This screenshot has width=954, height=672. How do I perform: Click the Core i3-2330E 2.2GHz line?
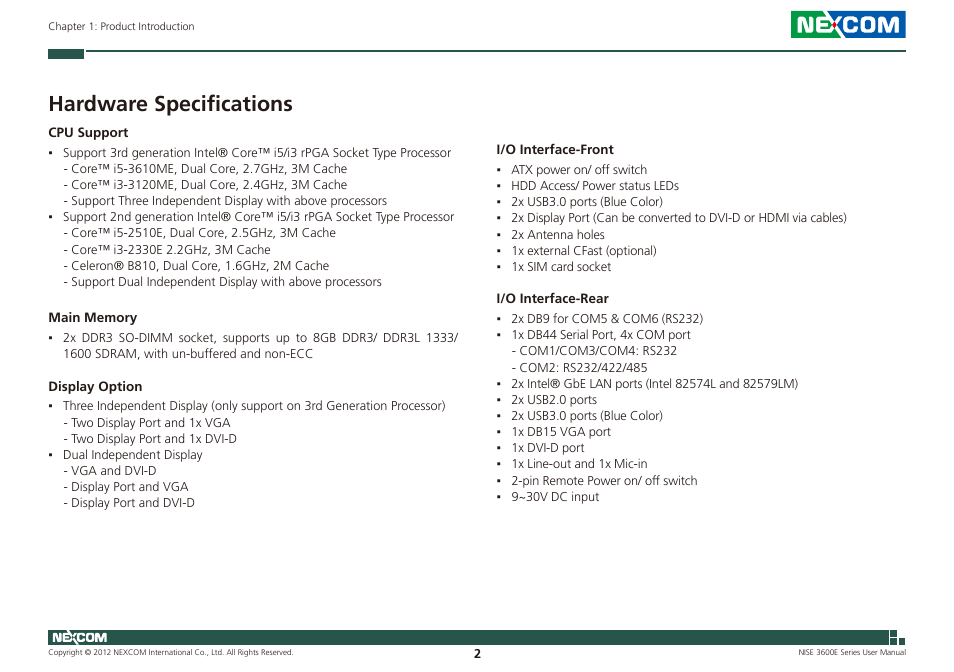[167, 249]
